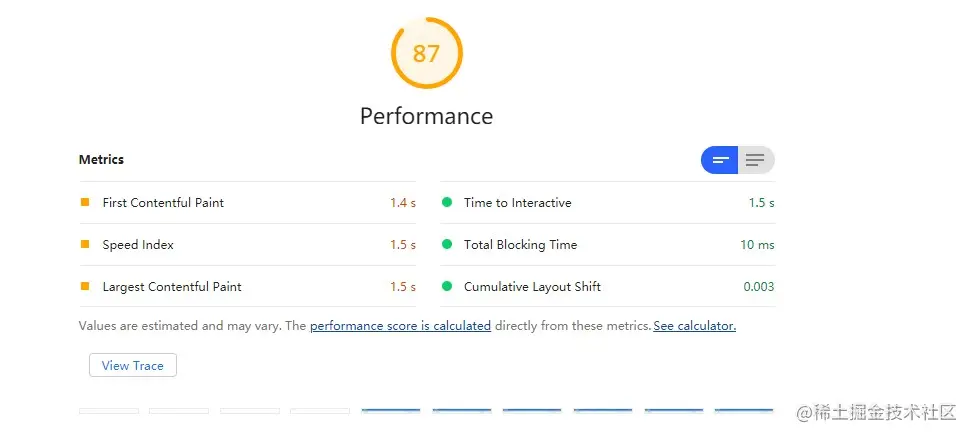Screen dimensions: 972x438
Task: Click the Performance category heading
Action: pyautogui.click(x=426, y=116)
